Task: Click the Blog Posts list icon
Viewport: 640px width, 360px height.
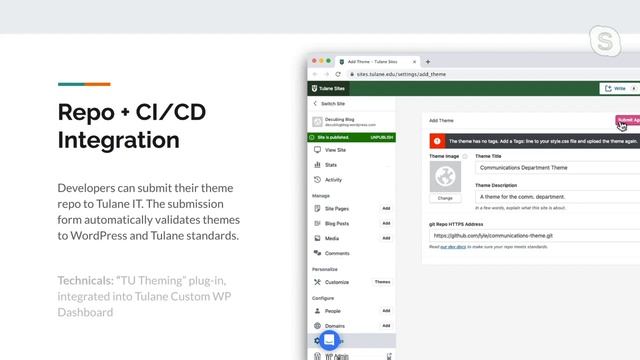Action: coord(318,223)
